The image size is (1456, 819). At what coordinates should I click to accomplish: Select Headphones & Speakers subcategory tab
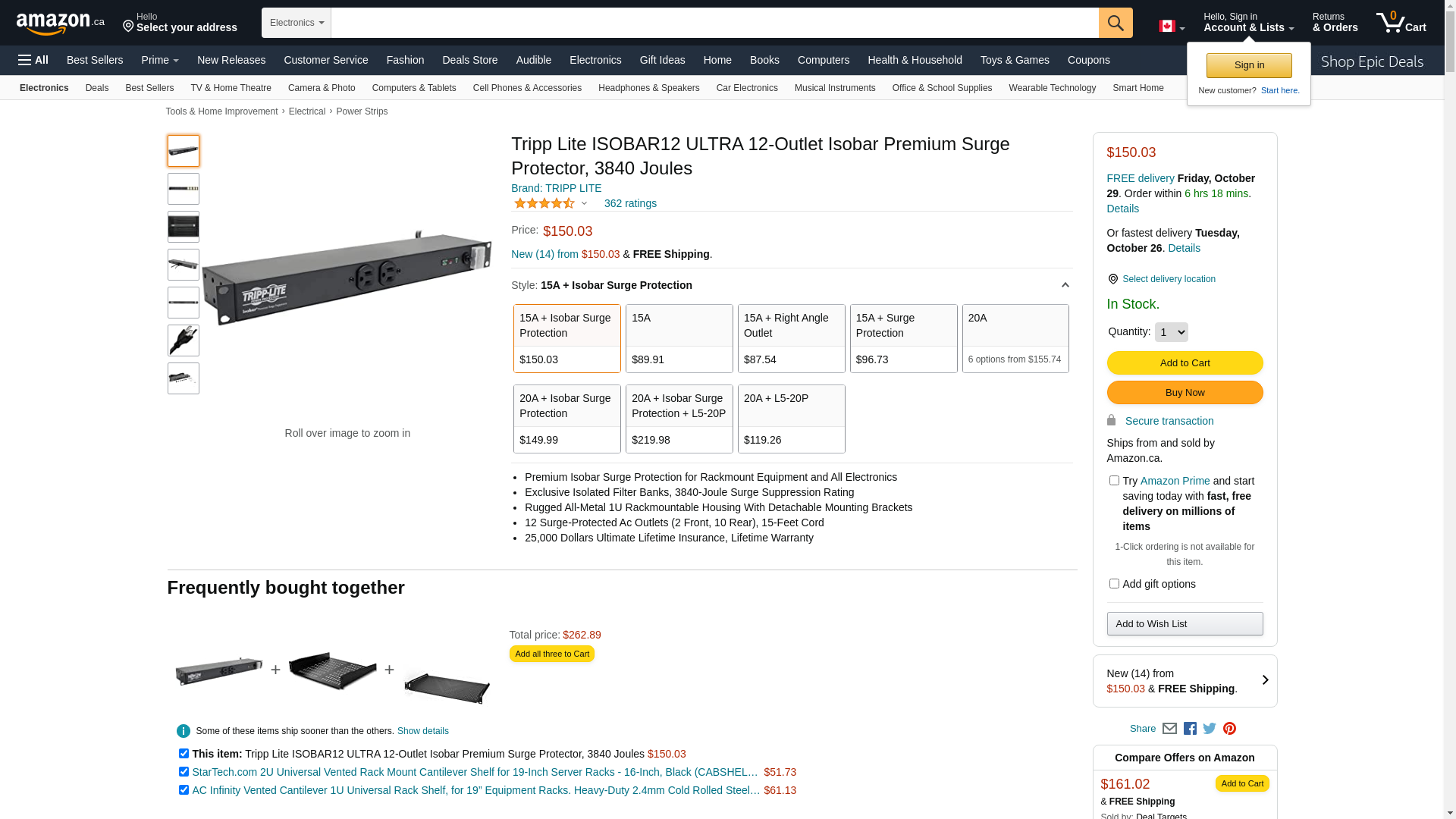point(648,88)
